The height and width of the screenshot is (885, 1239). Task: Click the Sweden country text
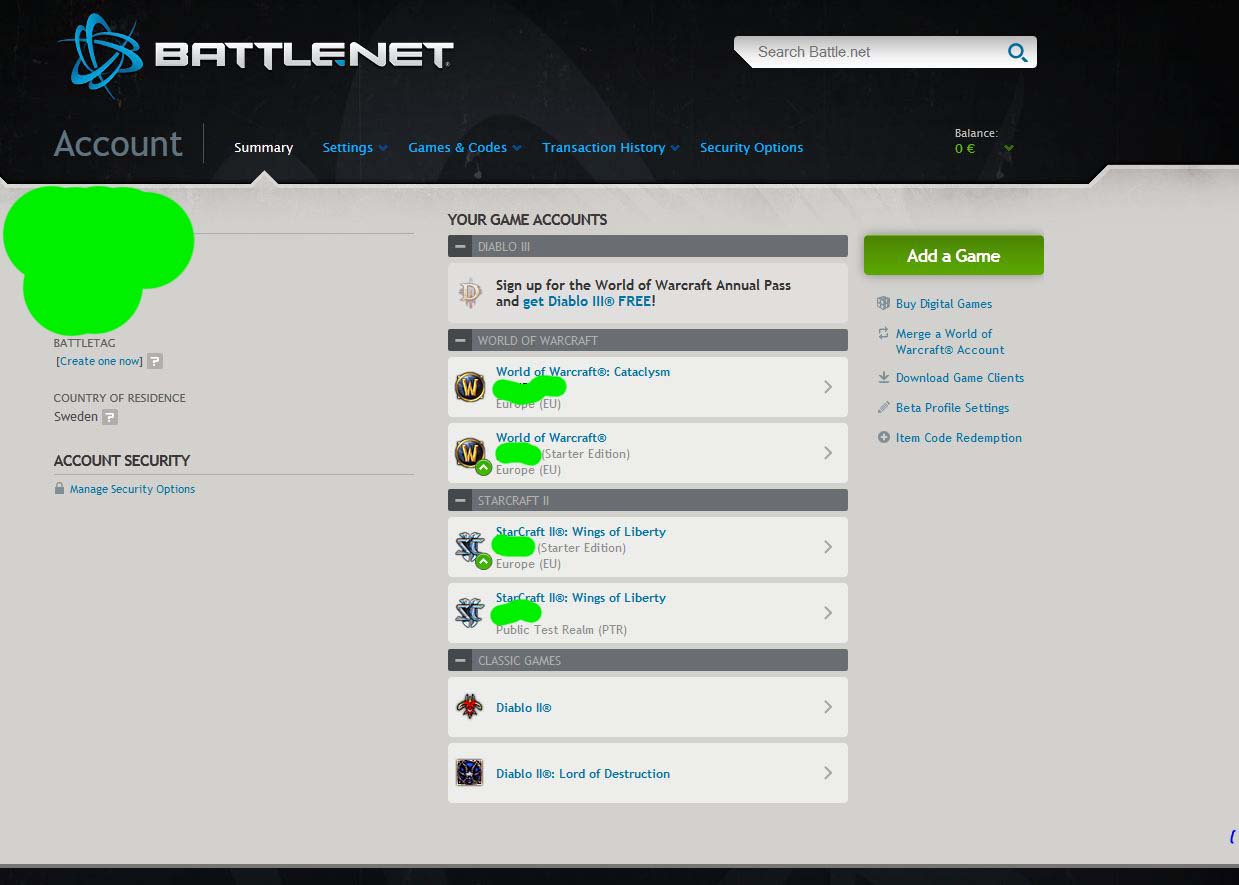76,417
